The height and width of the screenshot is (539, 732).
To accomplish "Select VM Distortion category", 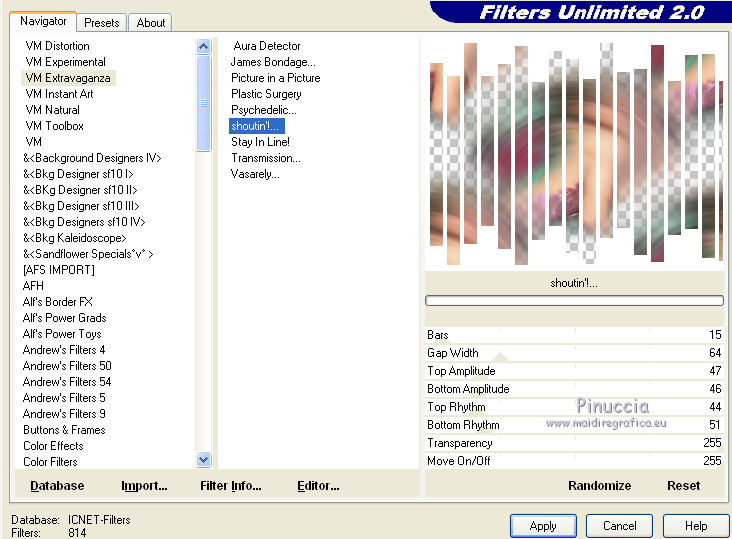I will (57, 46).
